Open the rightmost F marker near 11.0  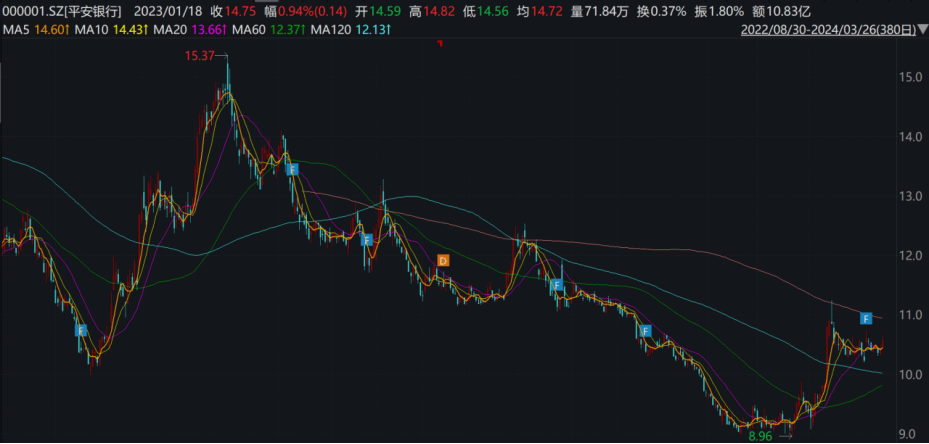pyautogui.click(x=867, y=318)
